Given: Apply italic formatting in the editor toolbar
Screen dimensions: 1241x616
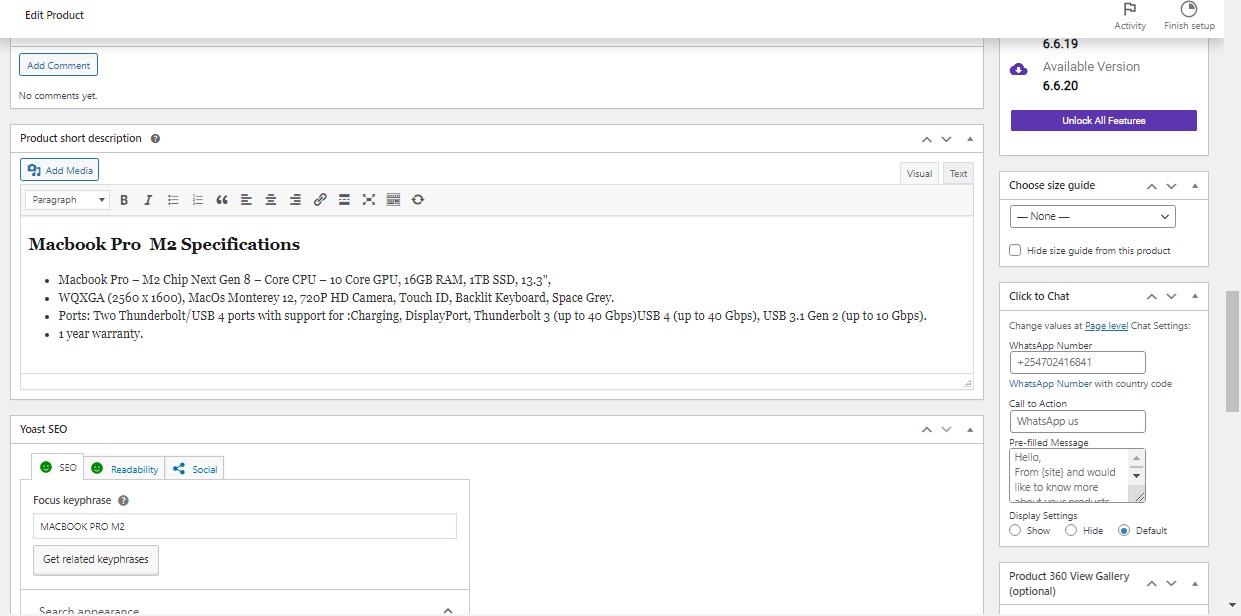Looking at the screenshot, I should pyautogui.click(x=148, y=200).
